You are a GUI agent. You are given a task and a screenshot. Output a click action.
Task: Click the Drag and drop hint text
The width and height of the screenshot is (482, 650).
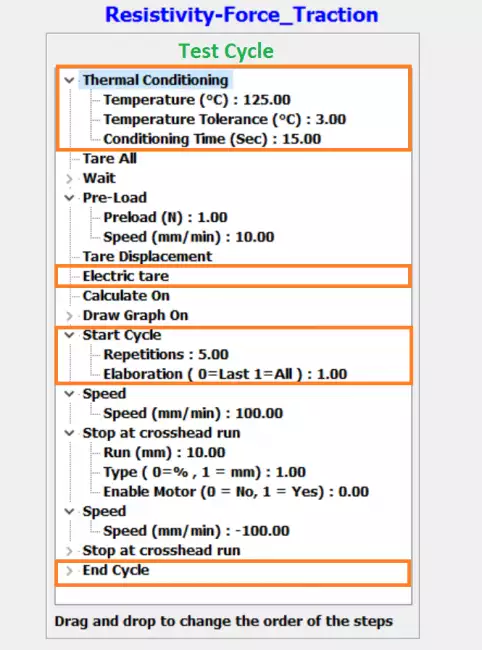click(x=224, y=621)
